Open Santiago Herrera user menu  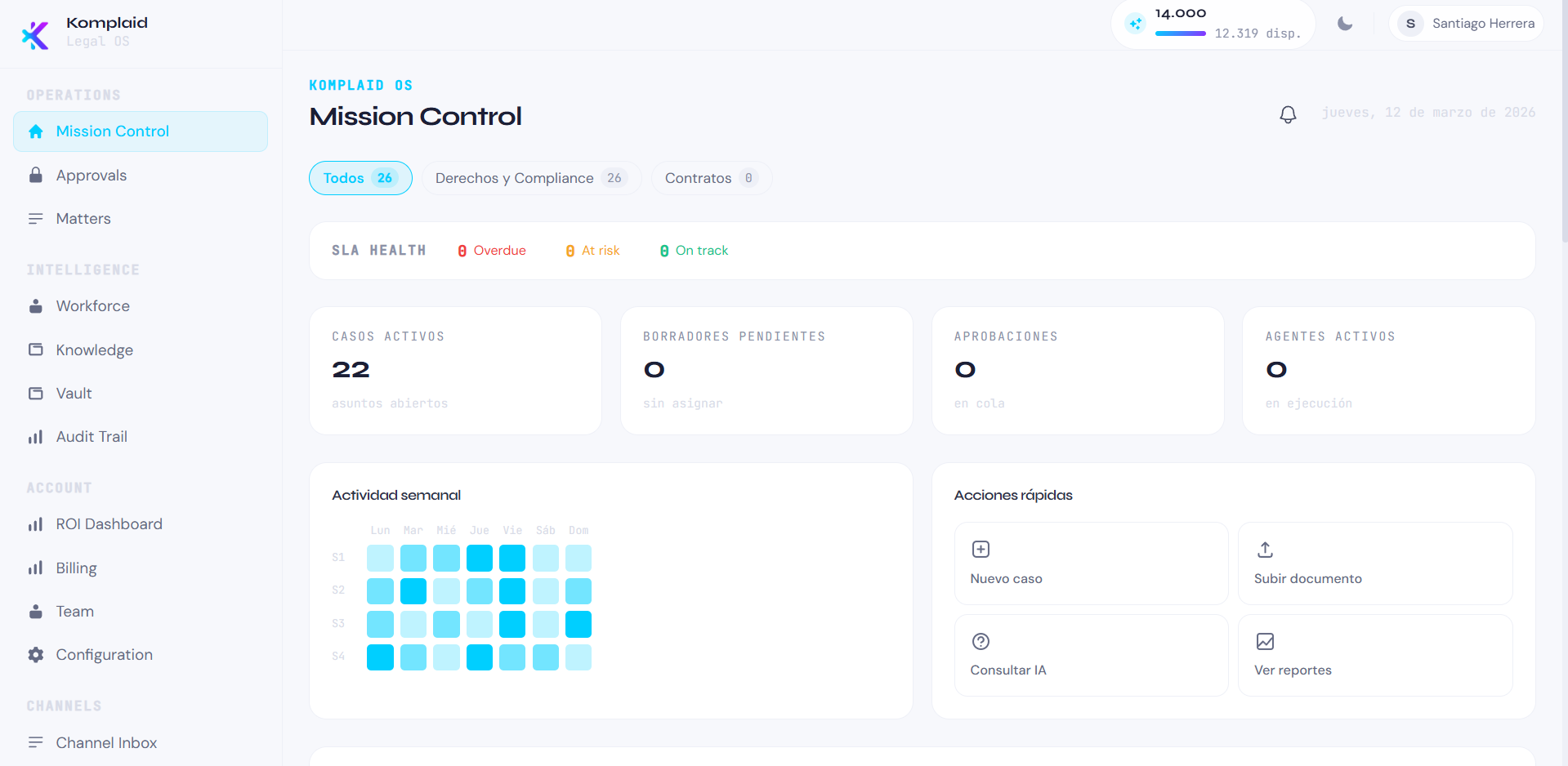pos(1466,24)
